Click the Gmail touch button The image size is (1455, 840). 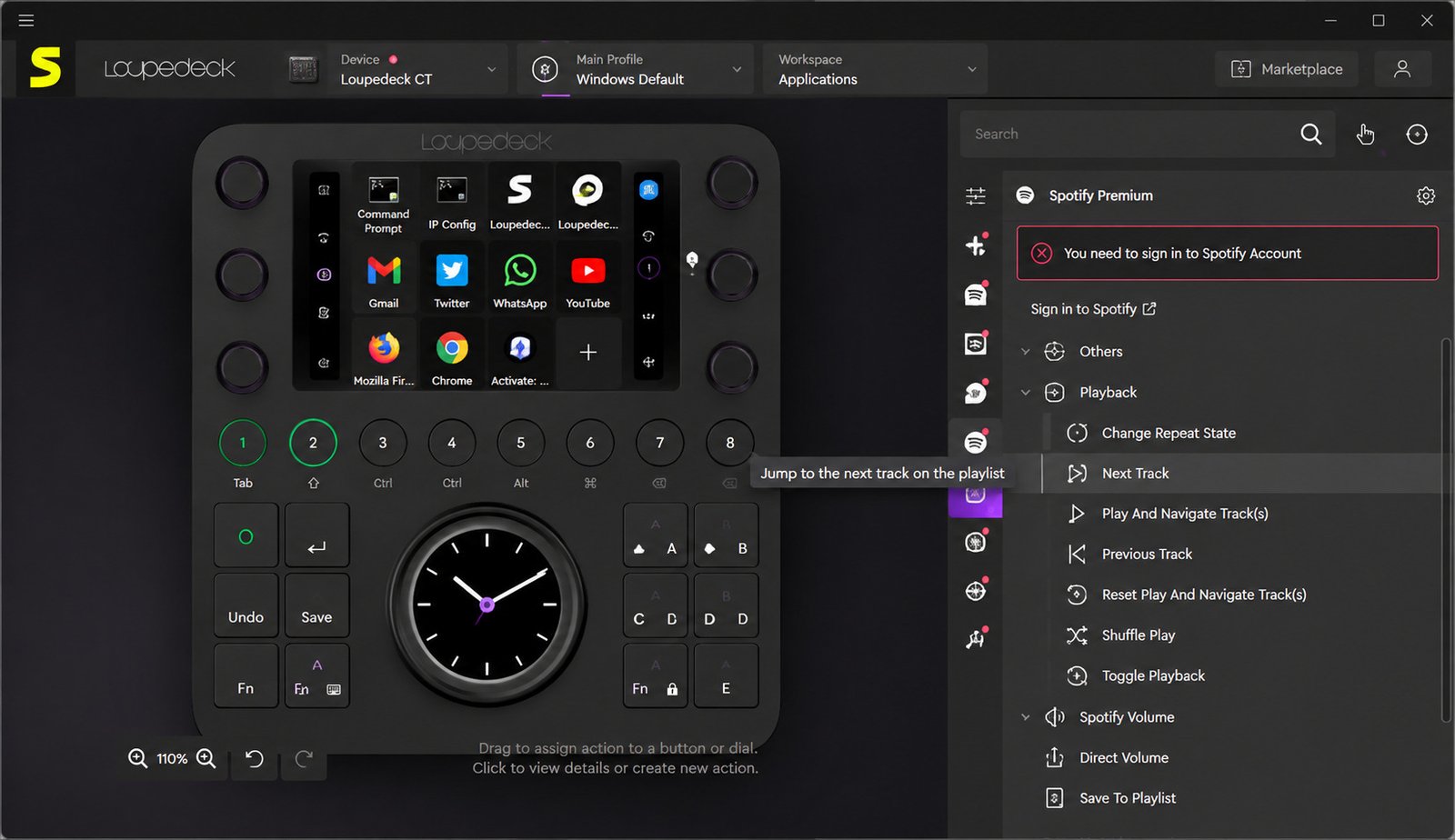point(384,280)
